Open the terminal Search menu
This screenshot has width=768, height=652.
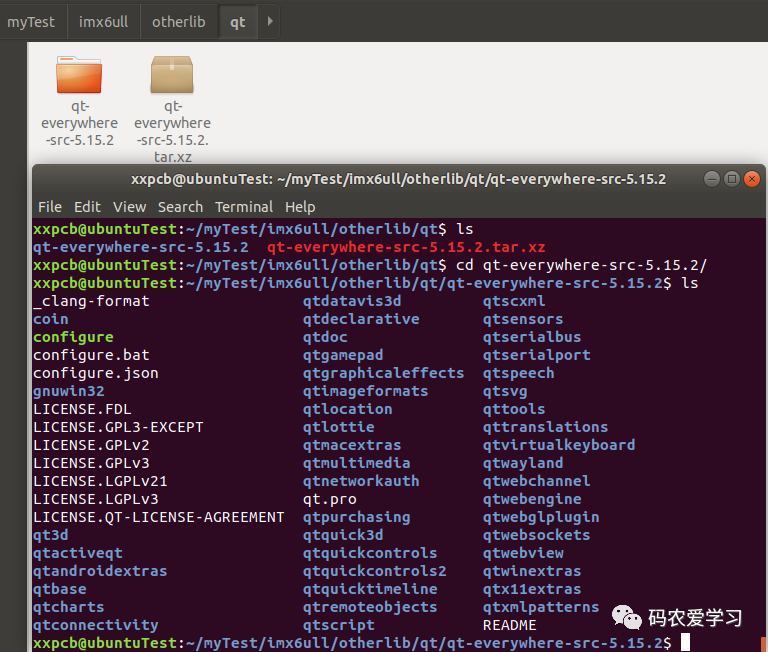(x=180, y=207)
